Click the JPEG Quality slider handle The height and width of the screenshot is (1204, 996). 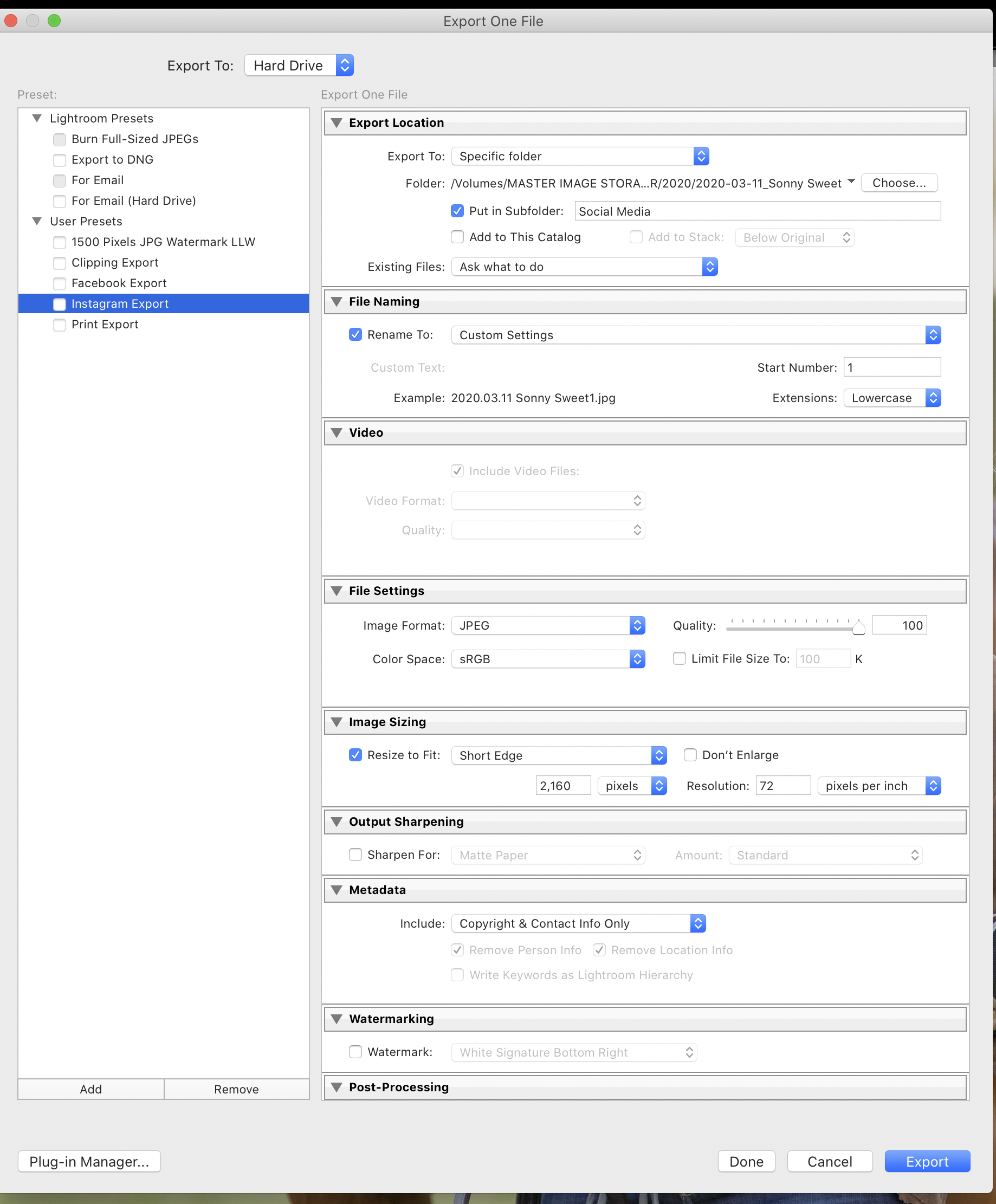[x=858, y=628]
